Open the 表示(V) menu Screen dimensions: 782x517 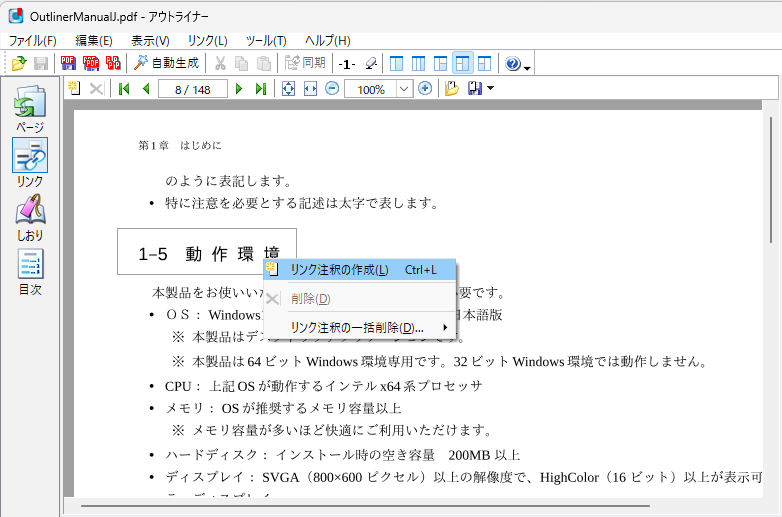coord(150,40)
